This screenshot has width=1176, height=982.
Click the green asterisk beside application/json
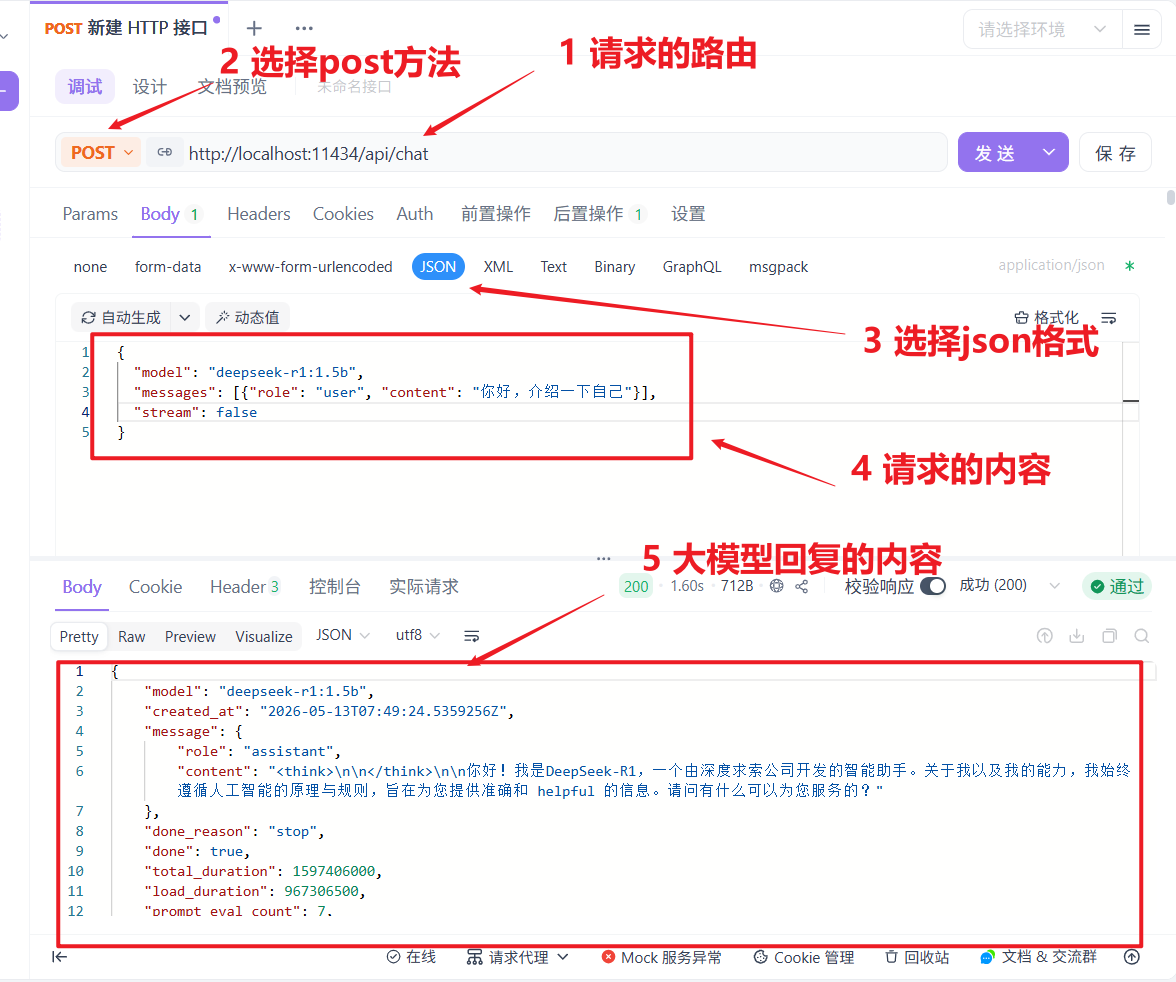click(x=1130, y=266)
